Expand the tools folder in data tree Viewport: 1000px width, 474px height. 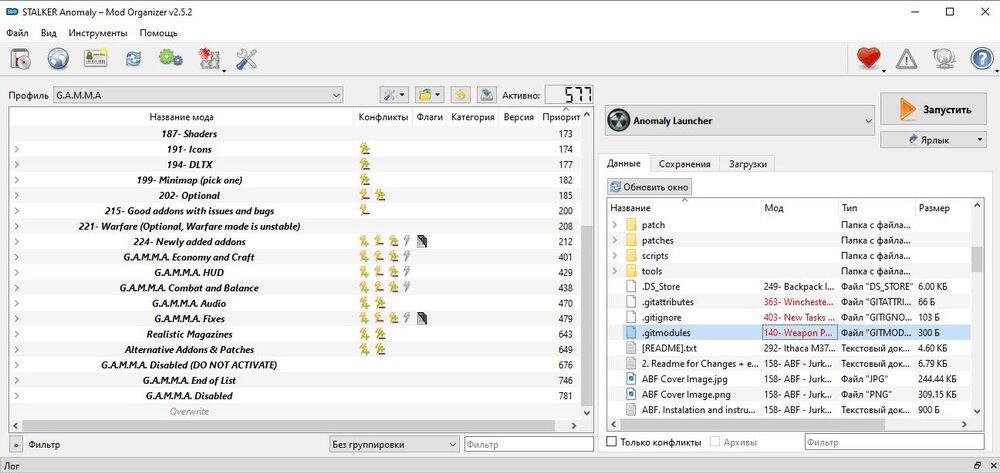click(x=615, y=271)
